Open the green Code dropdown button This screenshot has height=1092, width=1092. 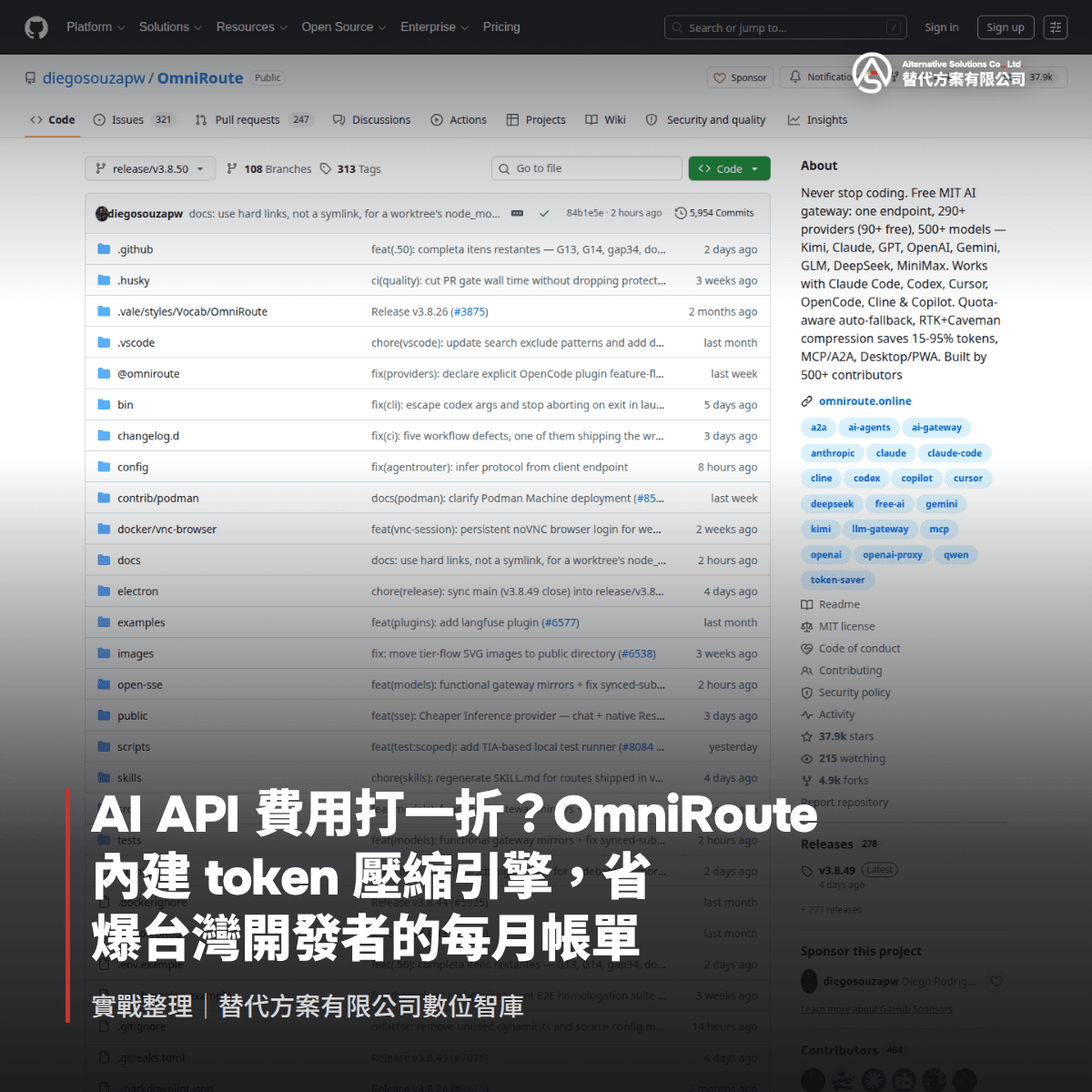point(730,168)
